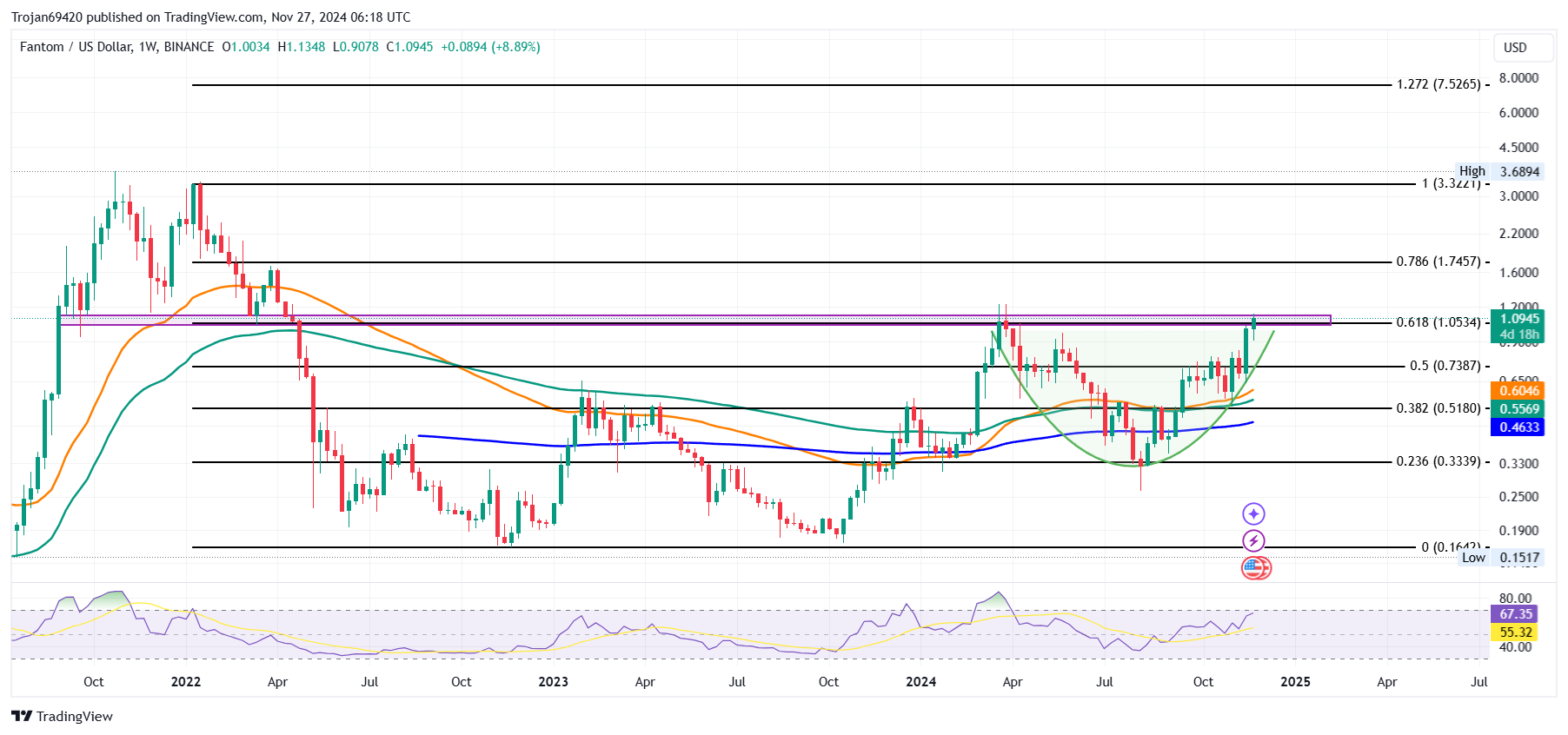Click the 0.2500 price axis label
Image resolution: width=1568 pixels, height=735 pixels.
[x=1518, y=497]
